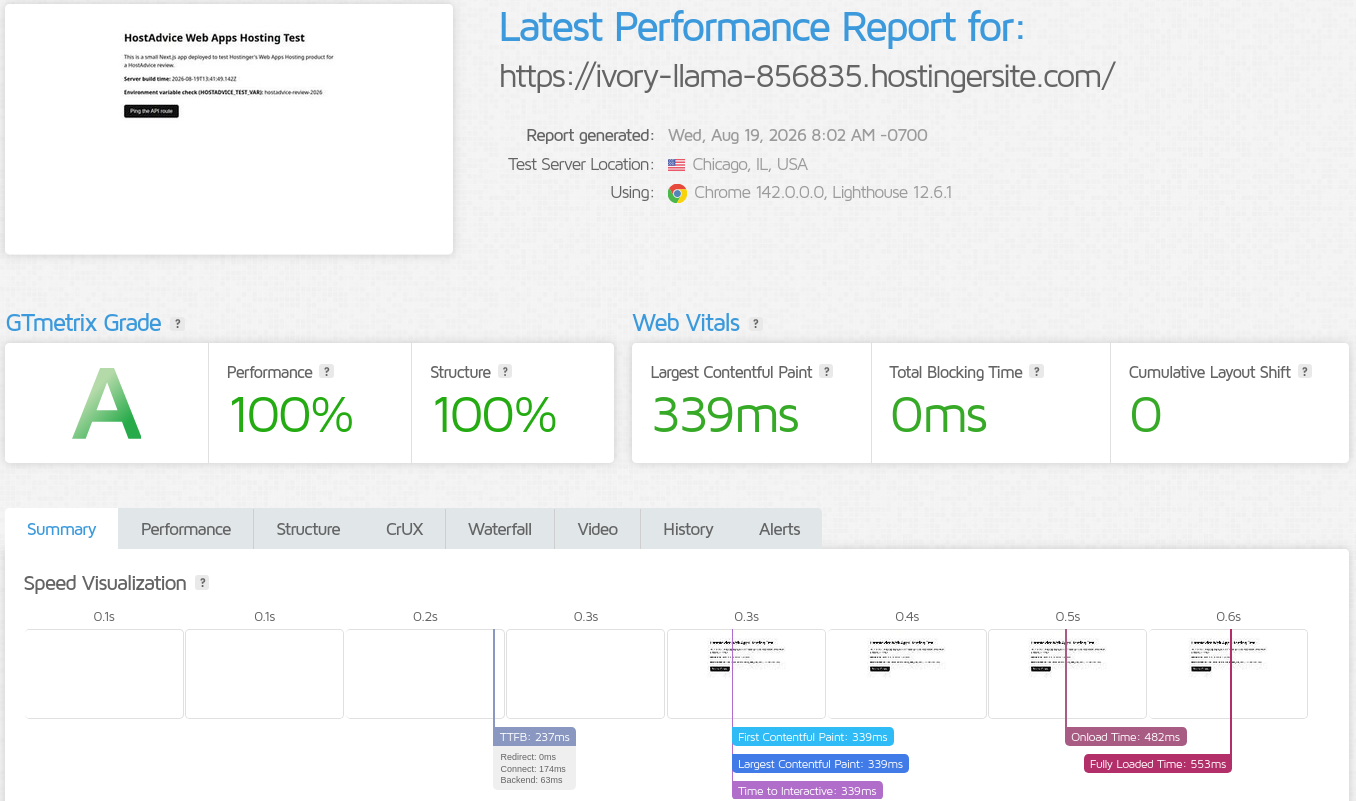Image resolution: width=1356 pixels, height=801 pixels.
Task: Click the Chicago, IL, USA location text
Action: point(750,164)
